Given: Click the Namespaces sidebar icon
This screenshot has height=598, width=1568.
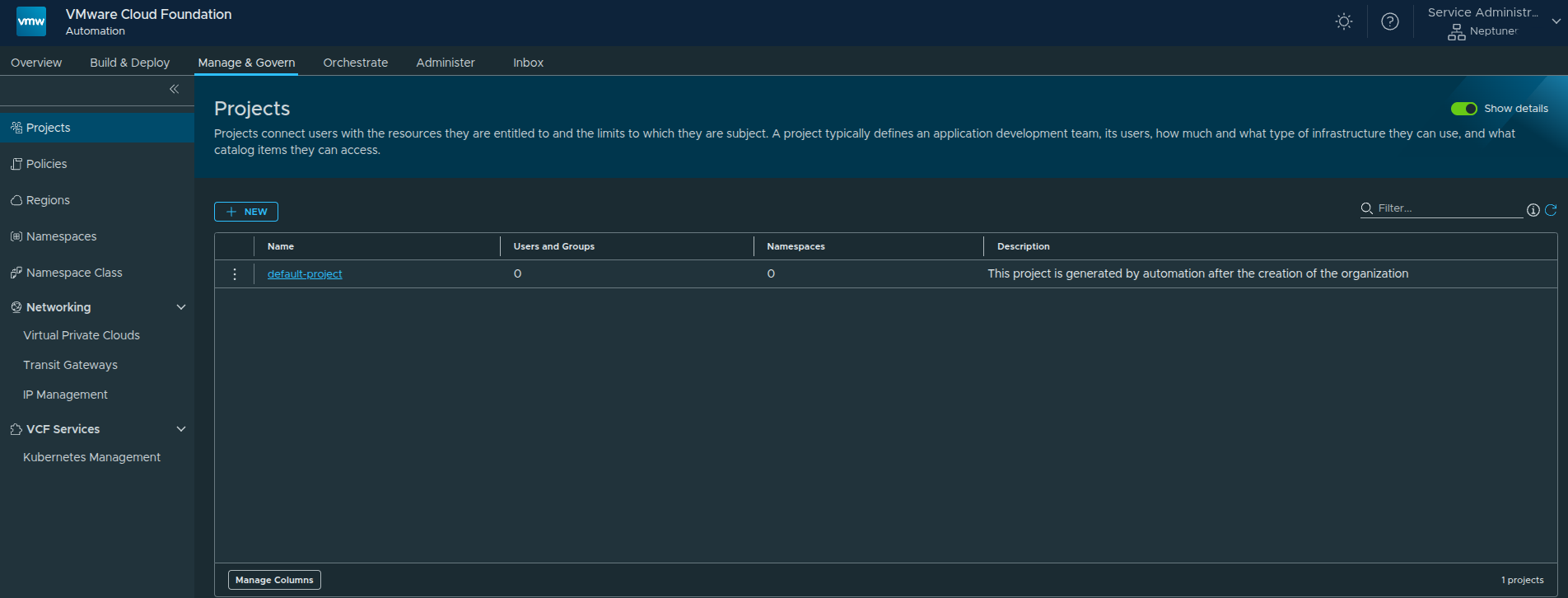Looking at the screenshot, I should tap(16, 236).
